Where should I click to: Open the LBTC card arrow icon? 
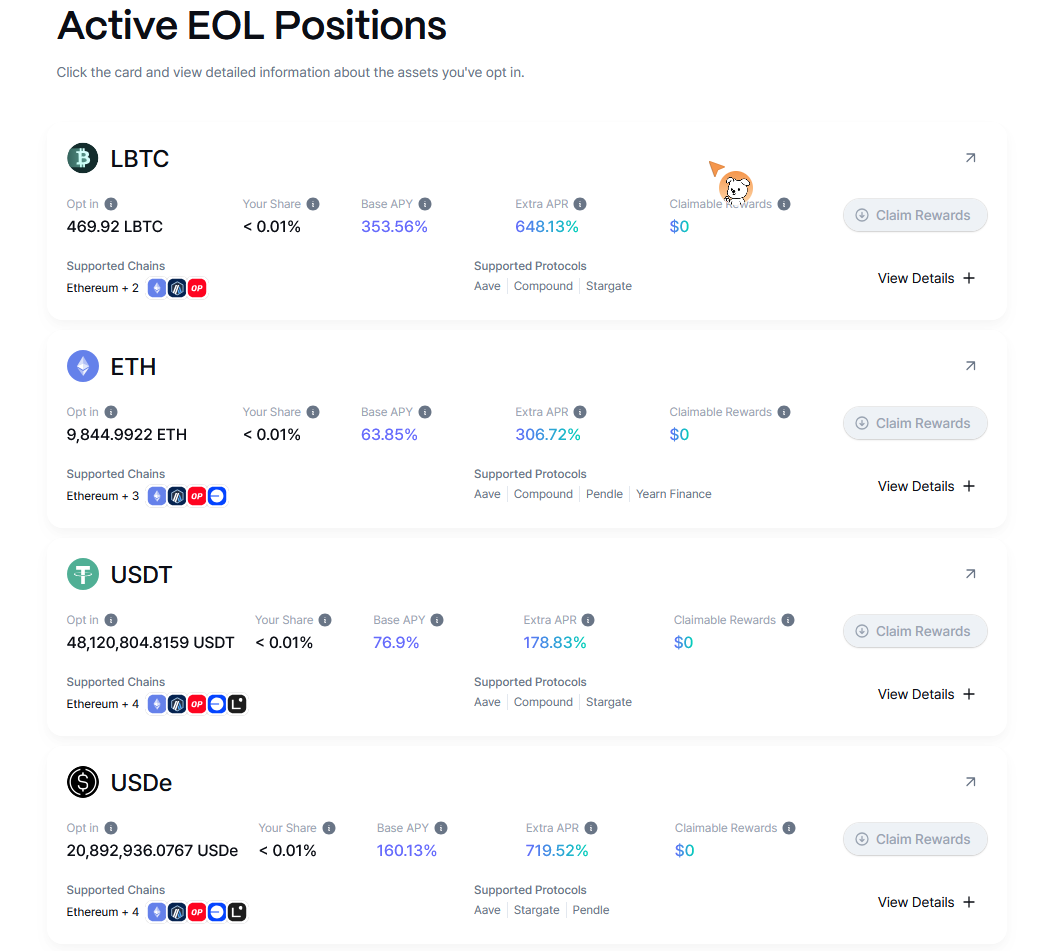970,158
